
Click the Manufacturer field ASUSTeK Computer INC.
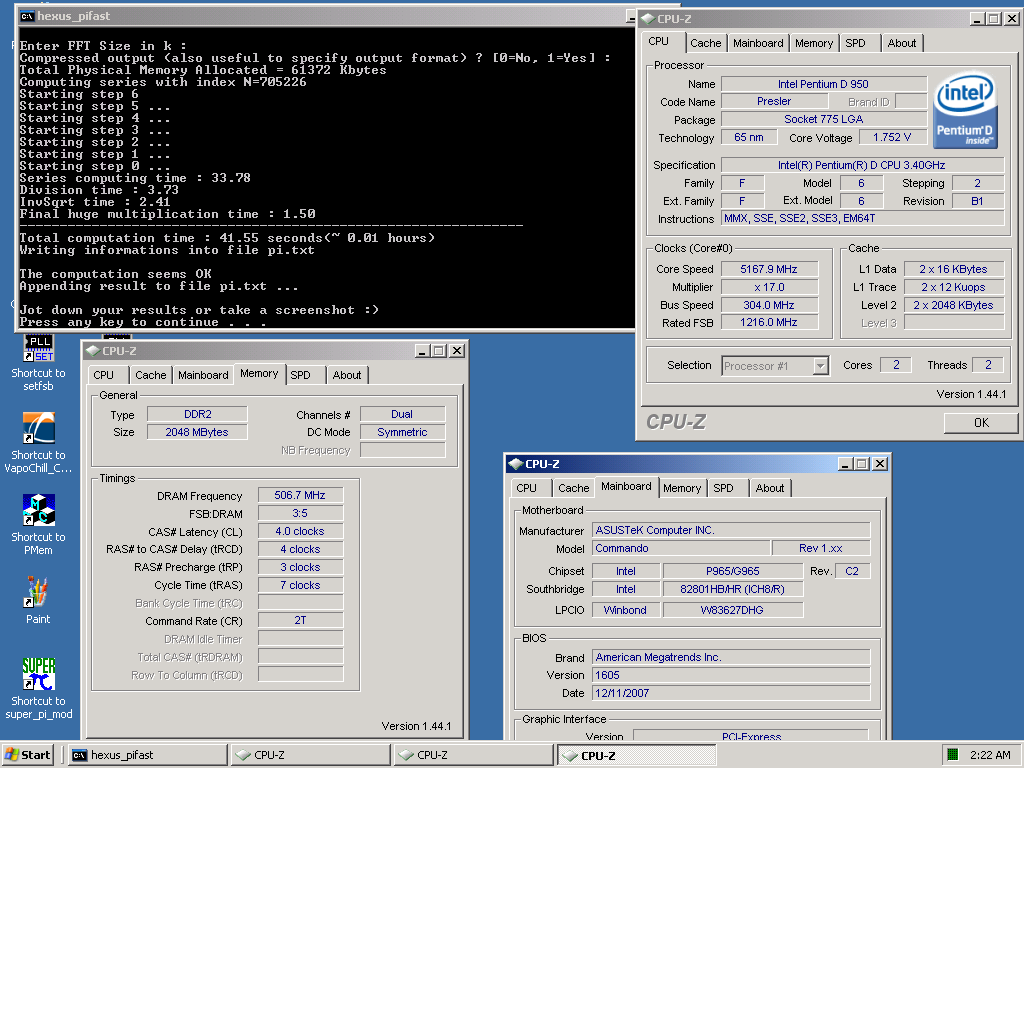pyautogui.click(x=731, y=530)
